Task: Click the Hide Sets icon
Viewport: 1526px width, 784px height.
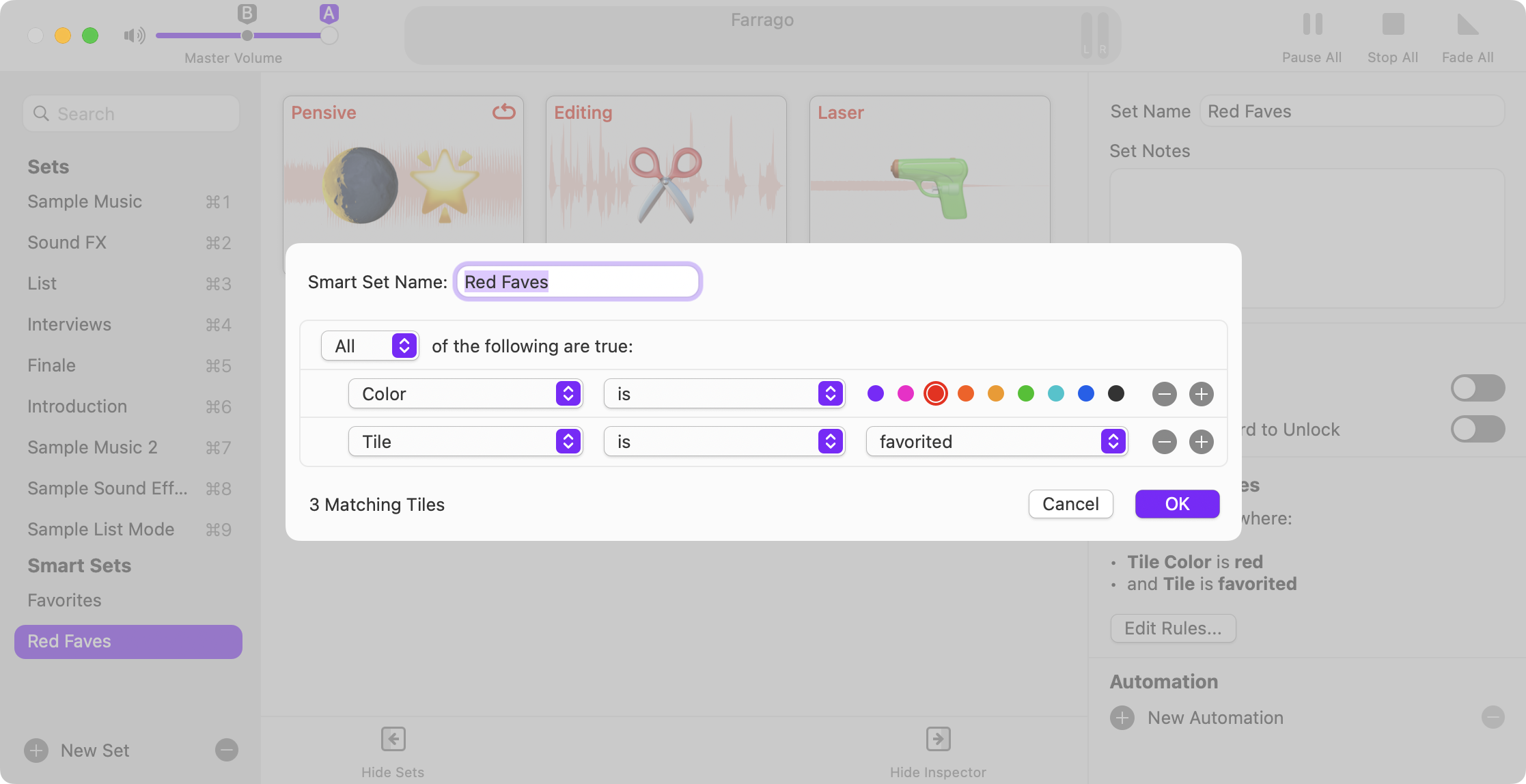Action: coord(393,739)
